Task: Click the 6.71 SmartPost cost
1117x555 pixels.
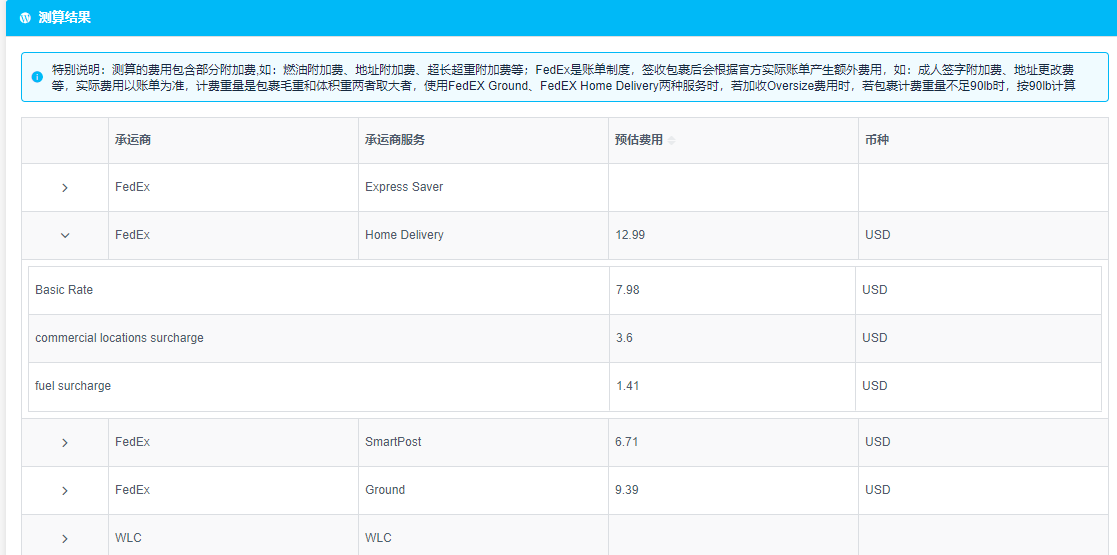Action: coord(627,442)
